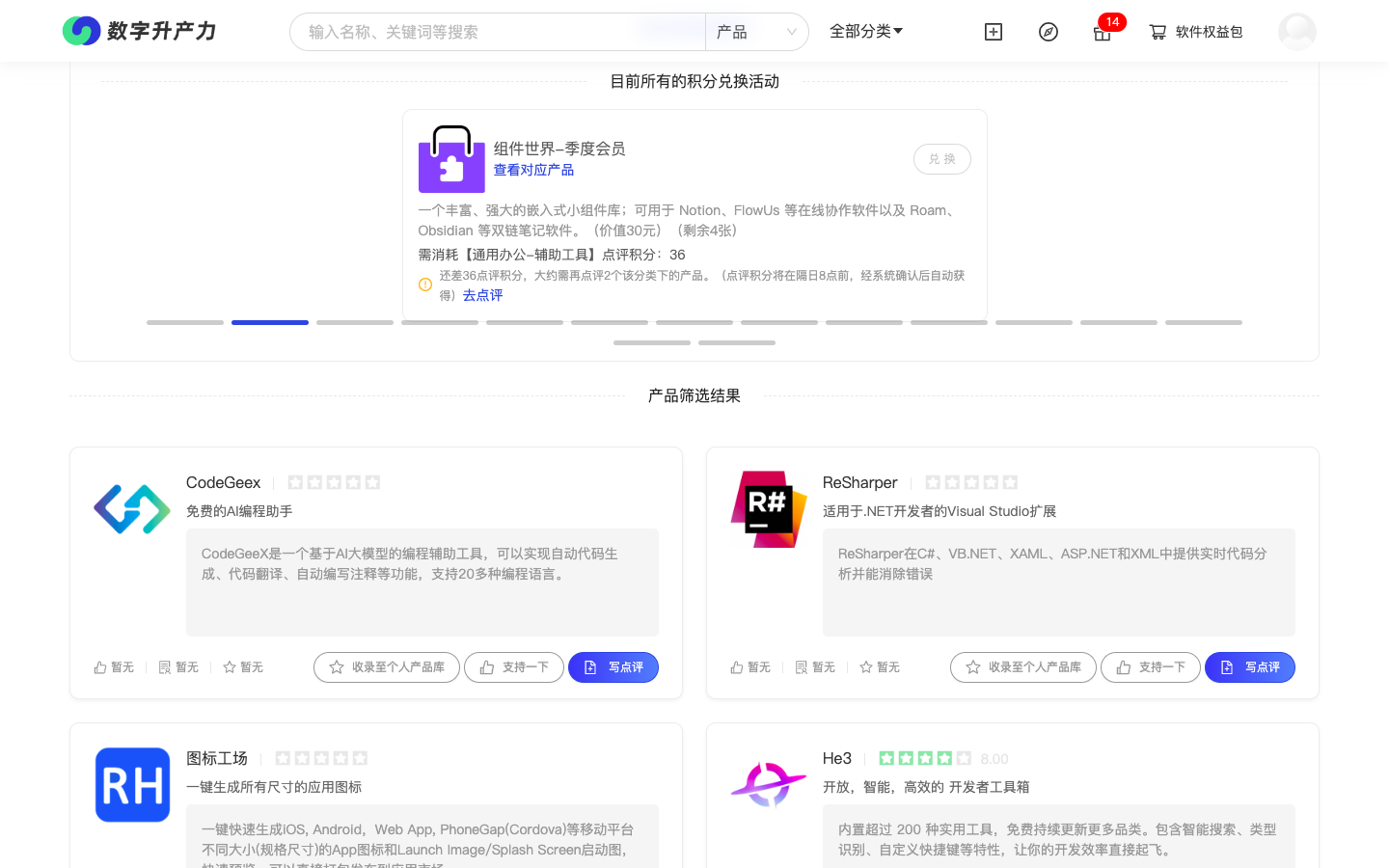The height and width of the screenshot is (868, 1389).
Task: Open the CodeGeex product title
Action: point(224,482)
